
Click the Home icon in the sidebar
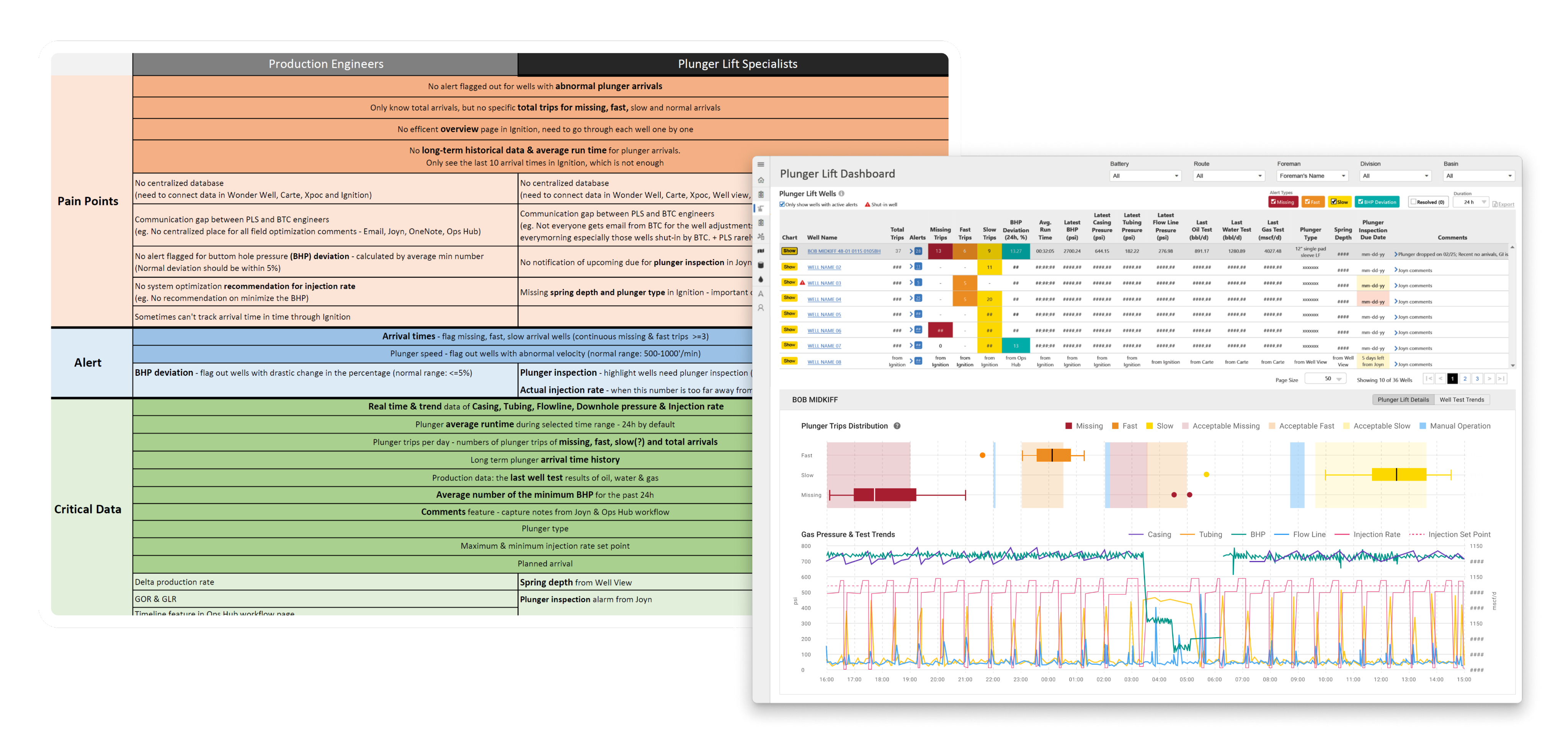(761, 180)
